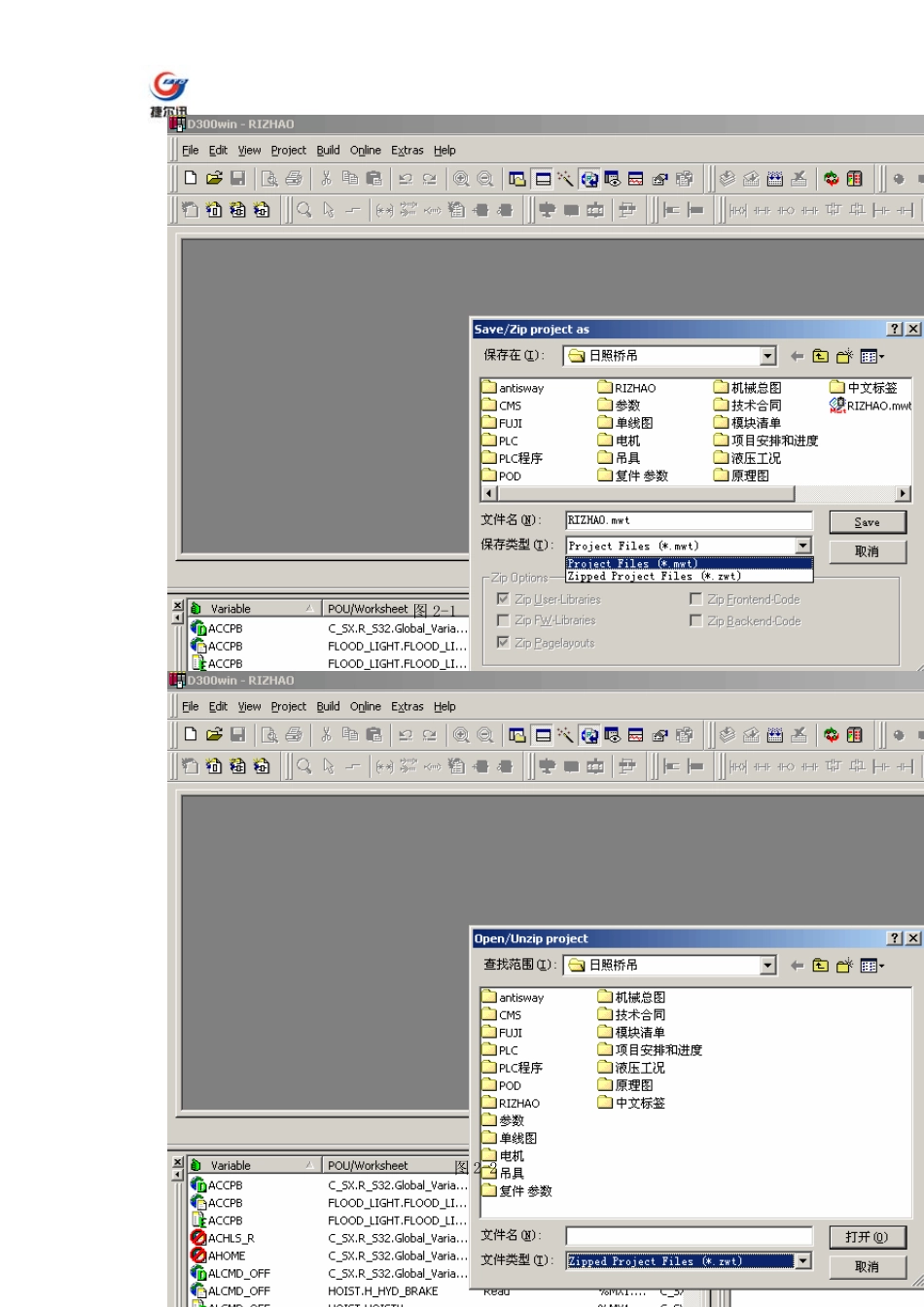Go up one level in Save/Zip dialog
Image resolution: width=924 pixels, height=1307 pixels.
pos(821,356)
